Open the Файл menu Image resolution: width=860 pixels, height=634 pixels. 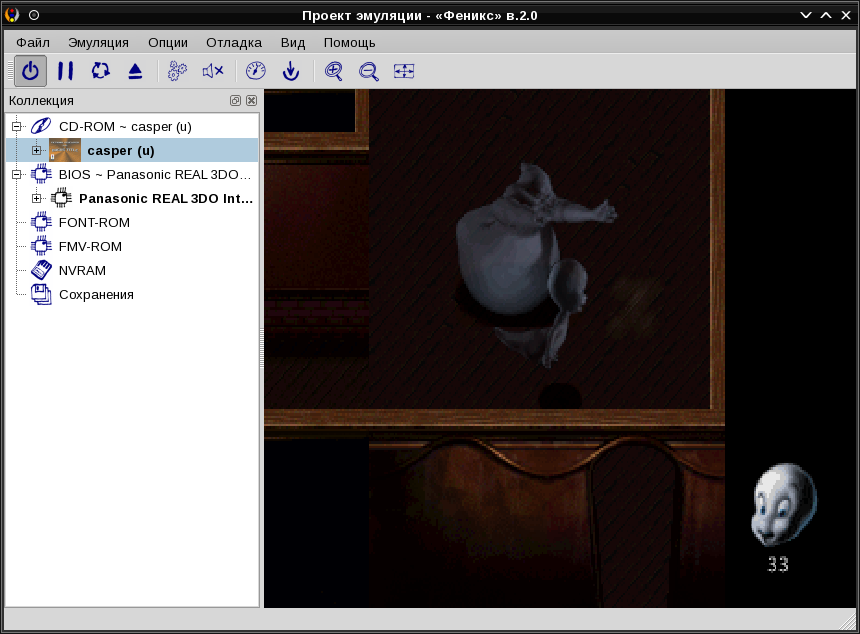[x=33, y=42]
